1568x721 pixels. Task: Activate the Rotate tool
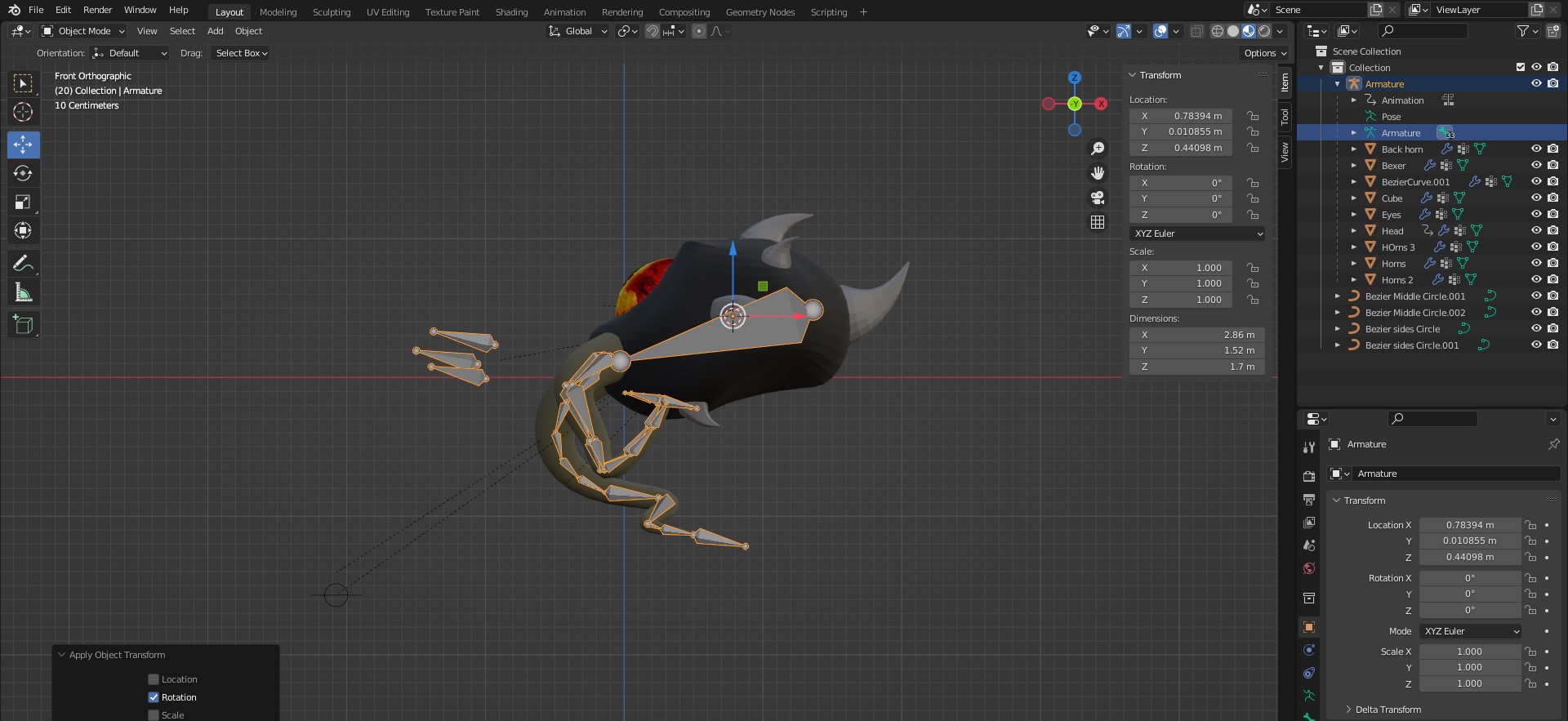23,173
